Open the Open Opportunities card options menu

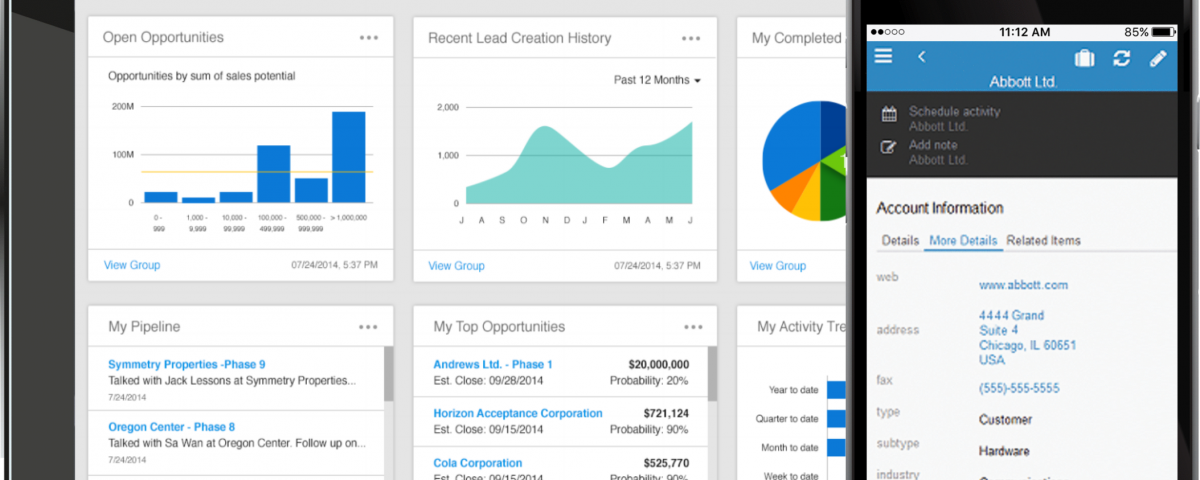pos(369,38)
